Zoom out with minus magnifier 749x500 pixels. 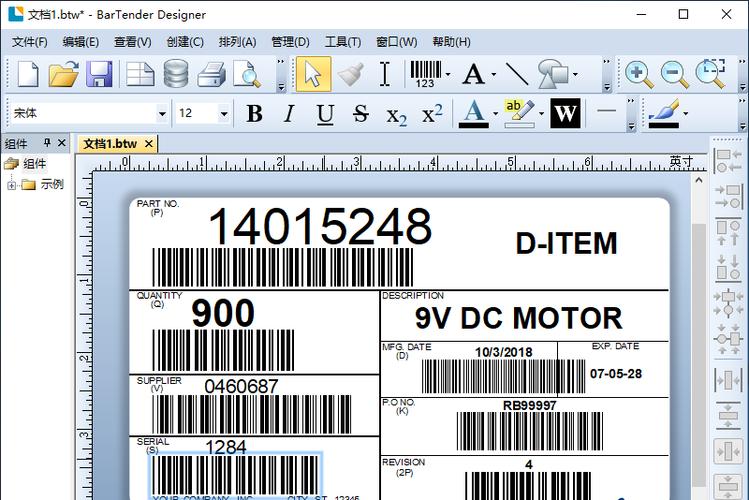pos(674,74)
